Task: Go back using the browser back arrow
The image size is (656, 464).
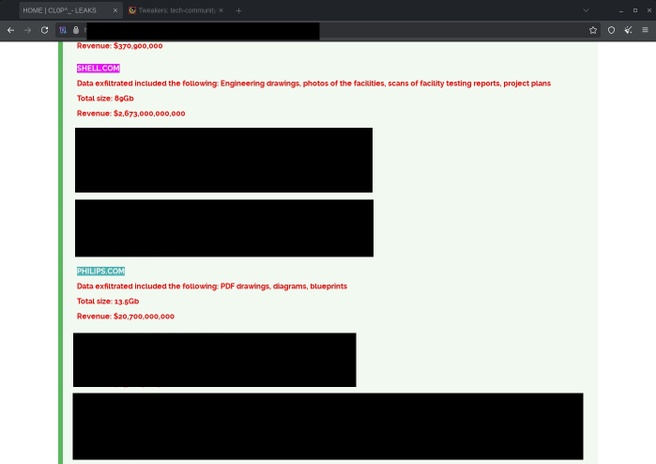Action: [x=10, y=30]
